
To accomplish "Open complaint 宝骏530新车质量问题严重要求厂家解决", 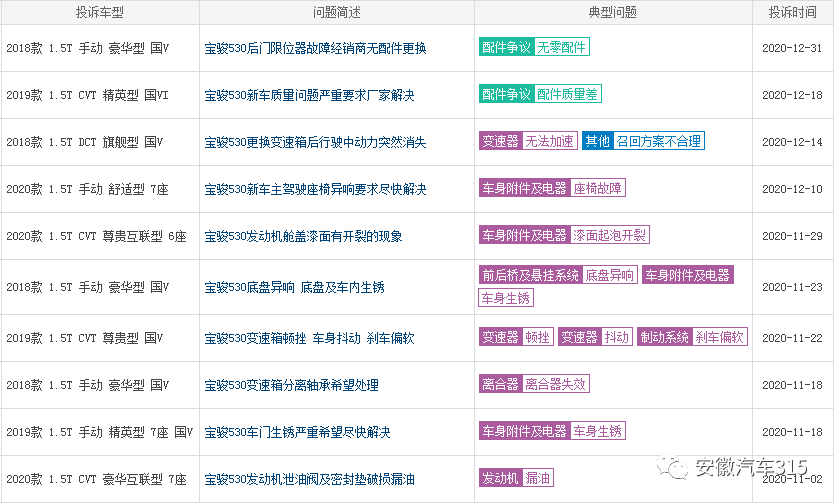I will pos(310,95).
